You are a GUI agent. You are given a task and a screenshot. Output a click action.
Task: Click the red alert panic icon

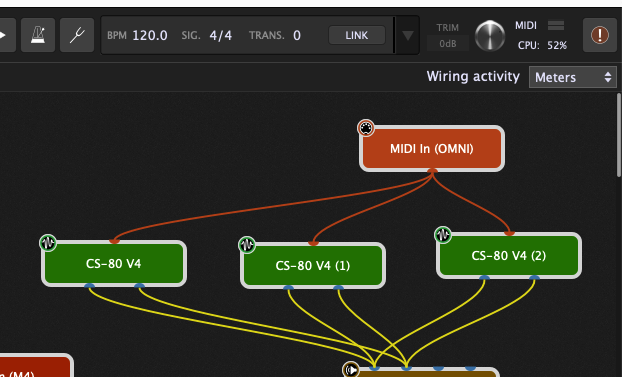pyautogui.click(x=600, y=35)
